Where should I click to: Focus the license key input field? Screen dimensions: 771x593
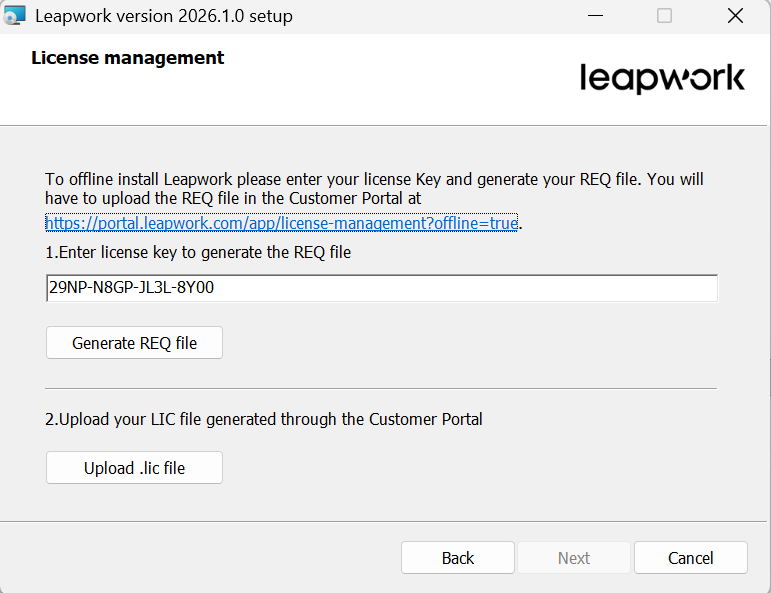(382, 288)
